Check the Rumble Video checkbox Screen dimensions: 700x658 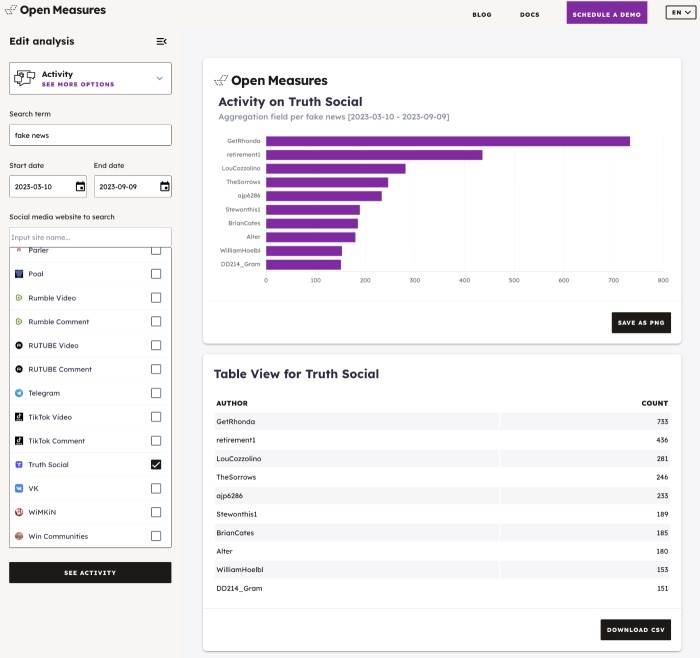pyautogui.click(x=156, y=298)
